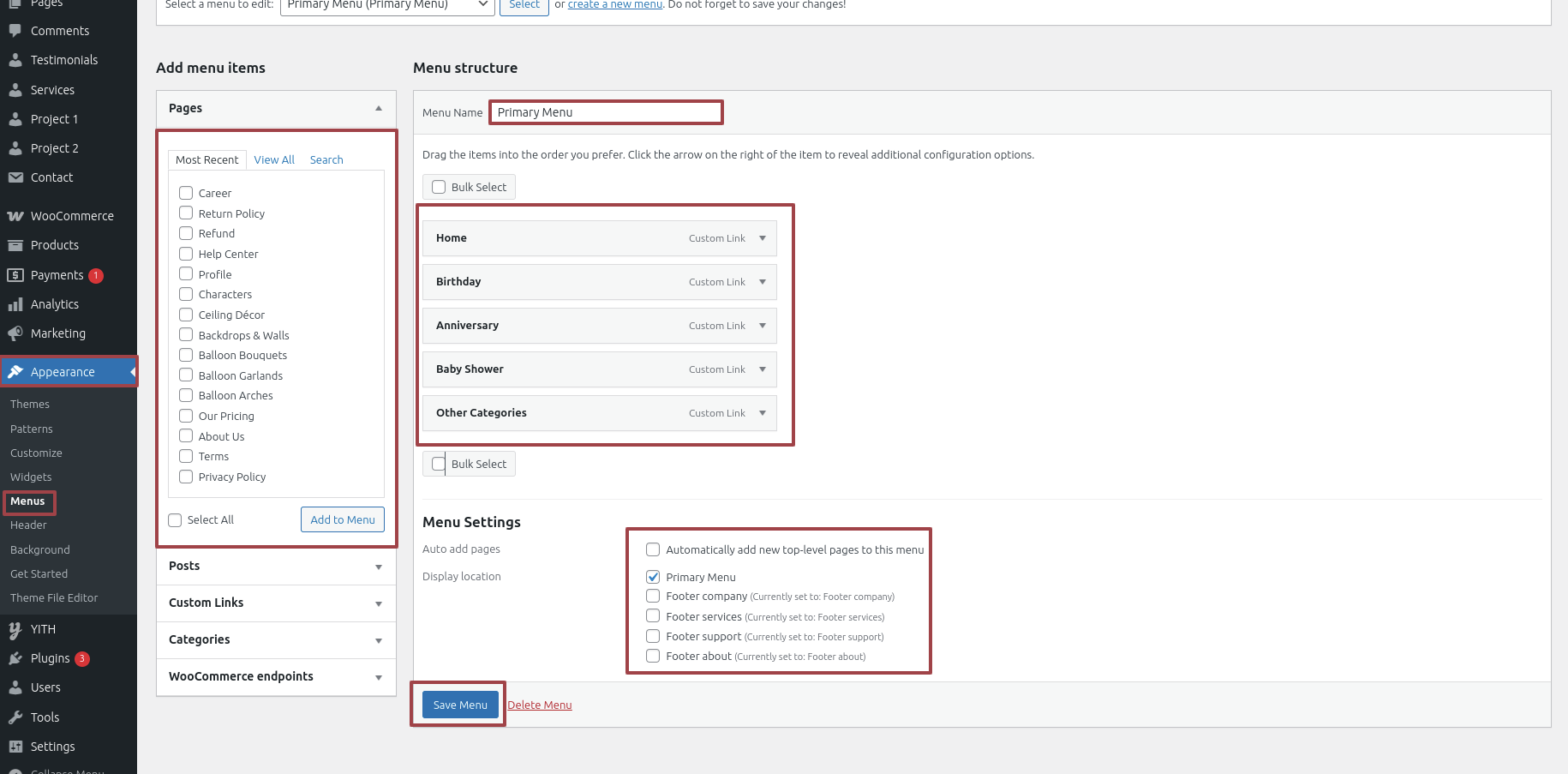This screenshot has height=774, width=1568.
Task: Click the Menu Name text field
Action: [606, 112]
